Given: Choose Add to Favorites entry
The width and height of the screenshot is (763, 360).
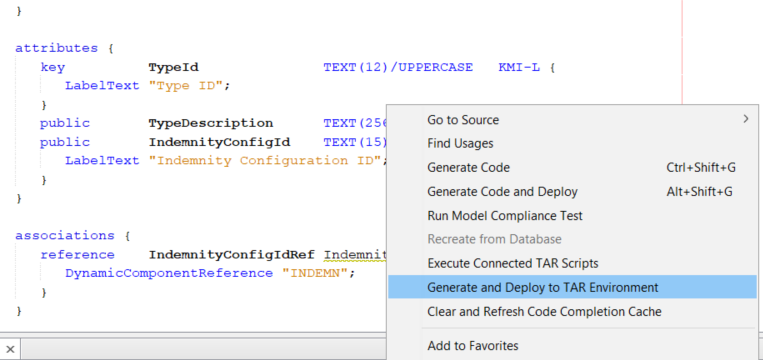Looking at the screenshot, I should pos(573,346).
